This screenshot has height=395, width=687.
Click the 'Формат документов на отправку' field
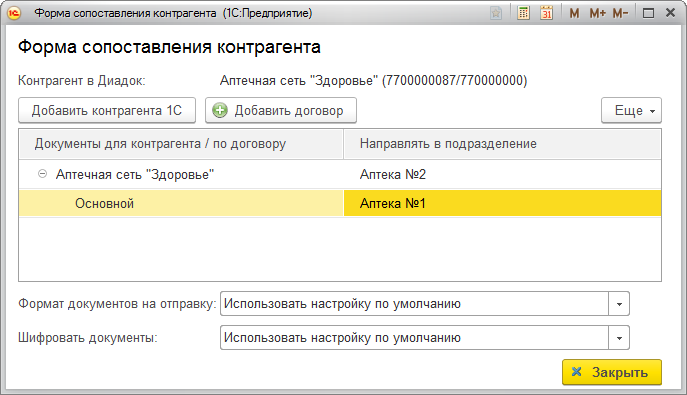point(414,304)
